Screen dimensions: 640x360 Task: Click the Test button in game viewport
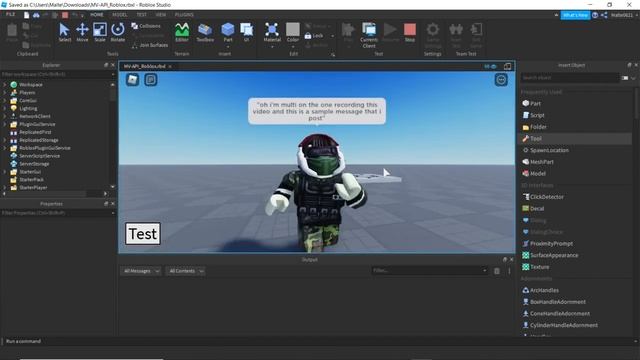(143, 234)
